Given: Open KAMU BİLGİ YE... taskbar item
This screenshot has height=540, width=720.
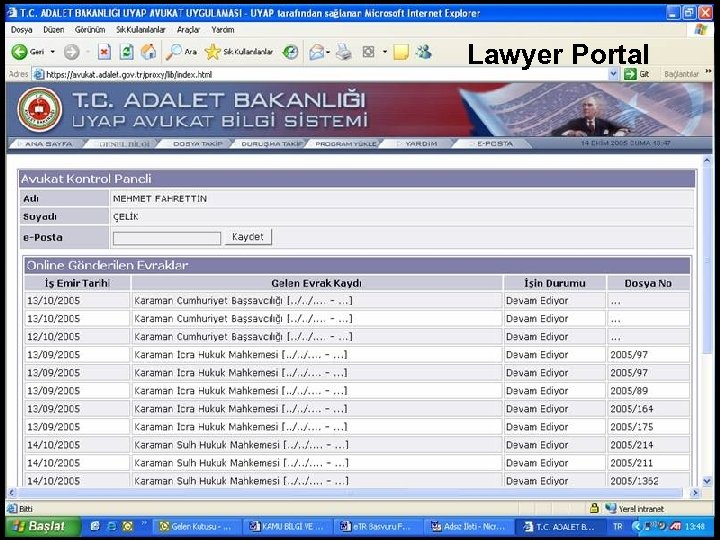Looking at the screenshot, I should (x=288, y=526).
